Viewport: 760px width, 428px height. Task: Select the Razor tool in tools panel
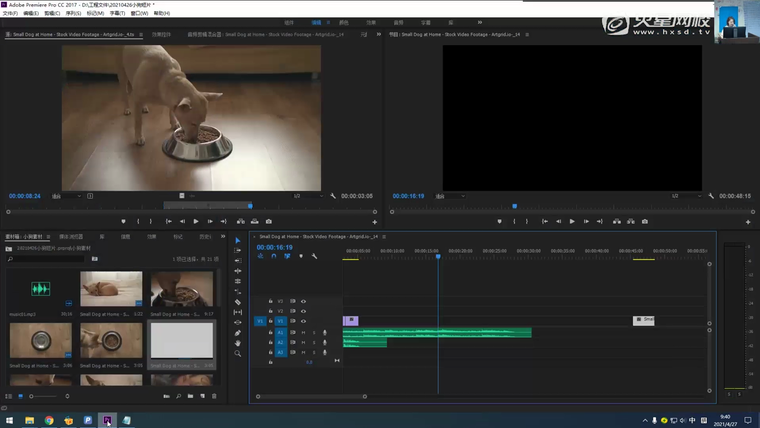click(238, 302)
